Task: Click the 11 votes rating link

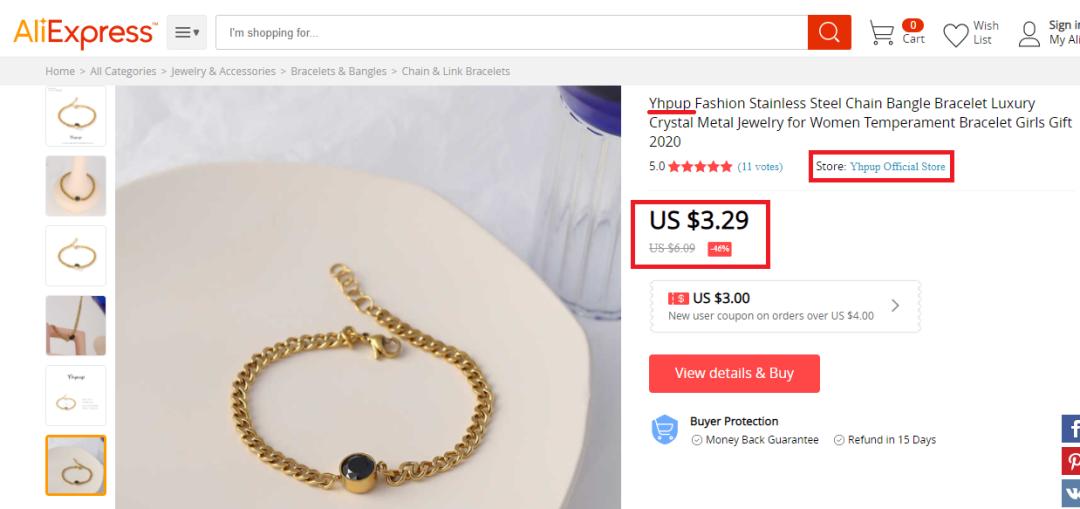Action: [760, 167]
